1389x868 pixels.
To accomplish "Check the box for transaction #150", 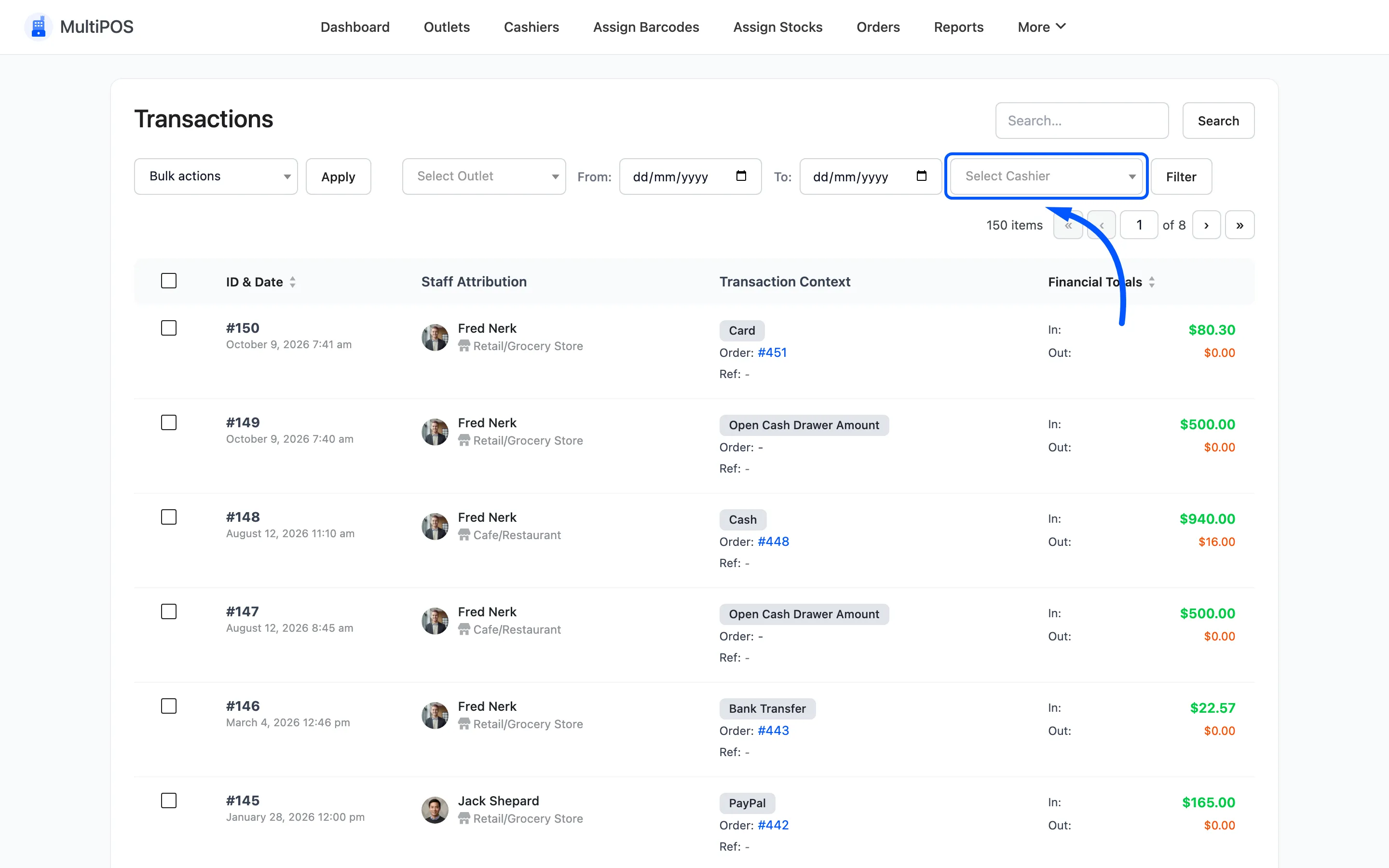I will pyautogui.click(x=169, y=328).
